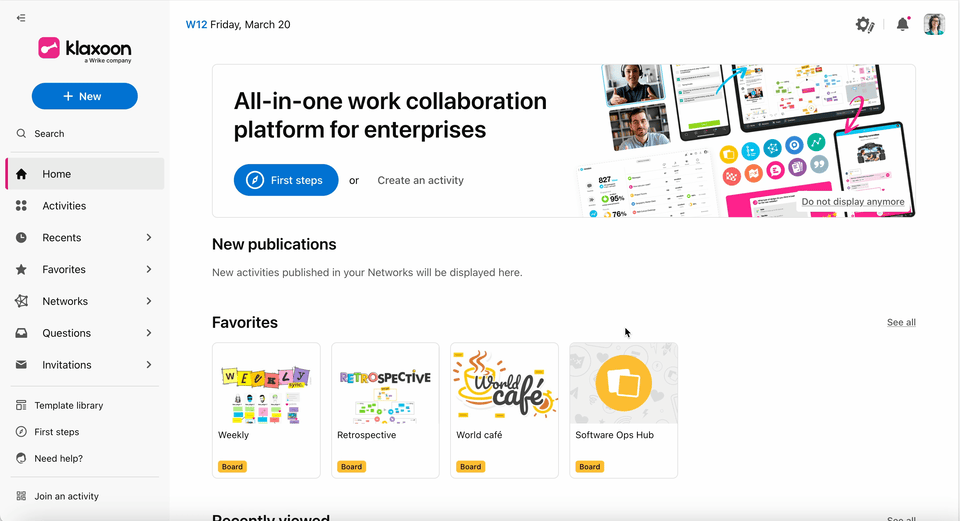Expand the Invitations chevron

(x=149, y=365)
